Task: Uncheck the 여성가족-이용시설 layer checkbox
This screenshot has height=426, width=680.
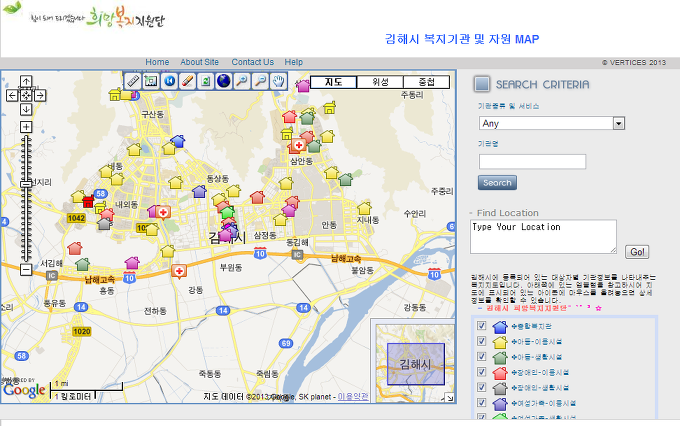Action: (x=481, y=403)
